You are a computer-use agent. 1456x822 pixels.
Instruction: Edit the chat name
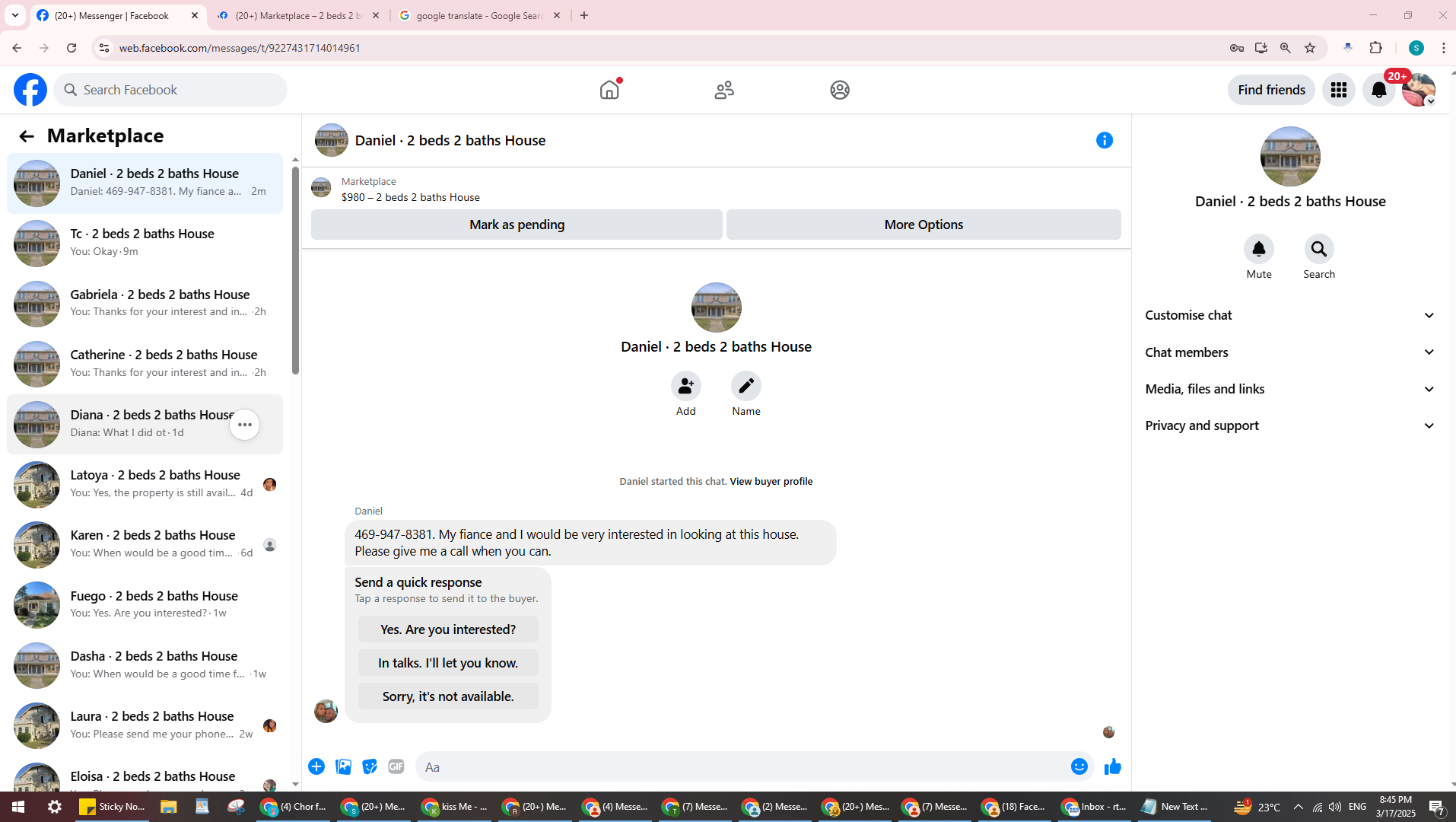746,386
